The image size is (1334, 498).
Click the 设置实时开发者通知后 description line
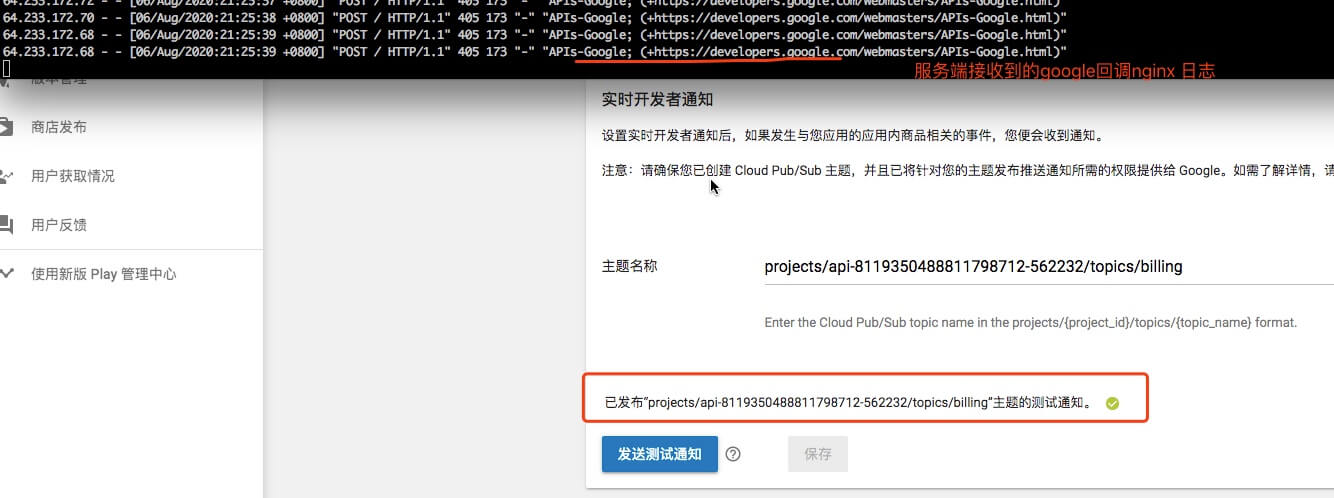[855, 136]
